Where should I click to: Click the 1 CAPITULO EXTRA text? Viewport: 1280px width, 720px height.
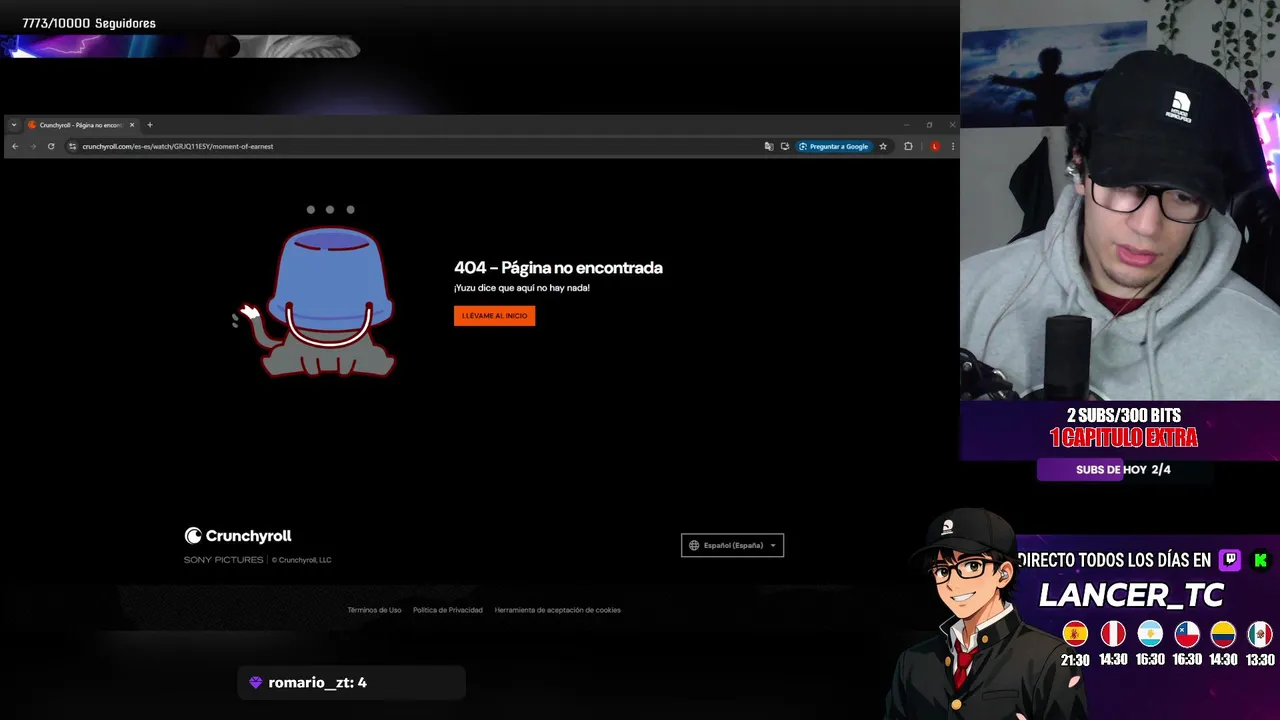pyautogui.click(x=1123, y=438)
